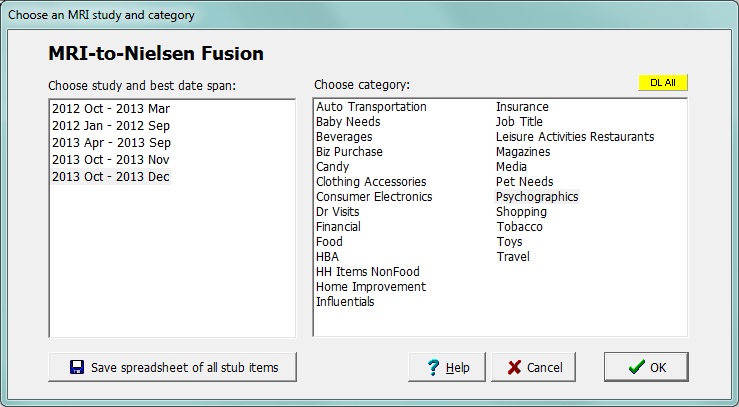
Task: Select the Shopping category
Action: [x=521, y=212]
